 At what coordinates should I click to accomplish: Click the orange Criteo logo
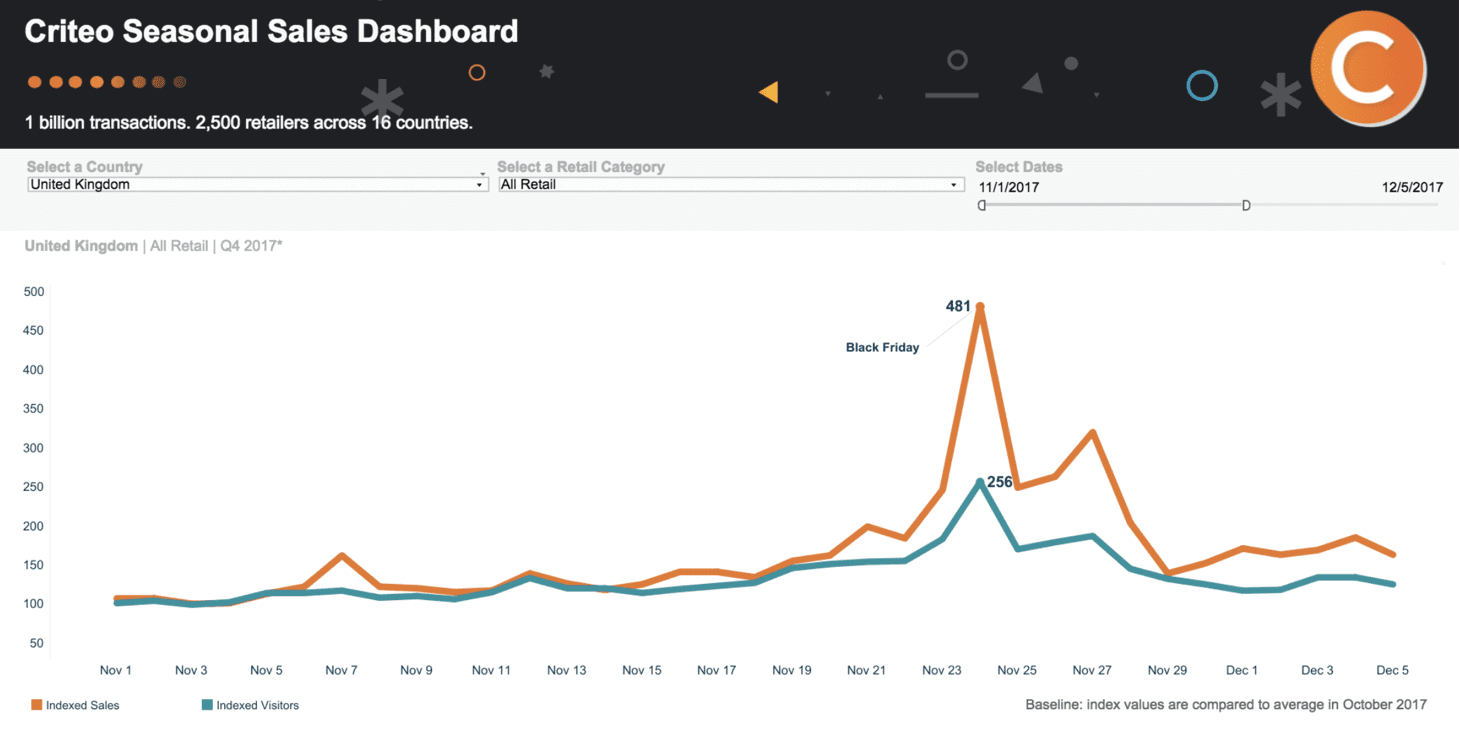pos(1368,70)
